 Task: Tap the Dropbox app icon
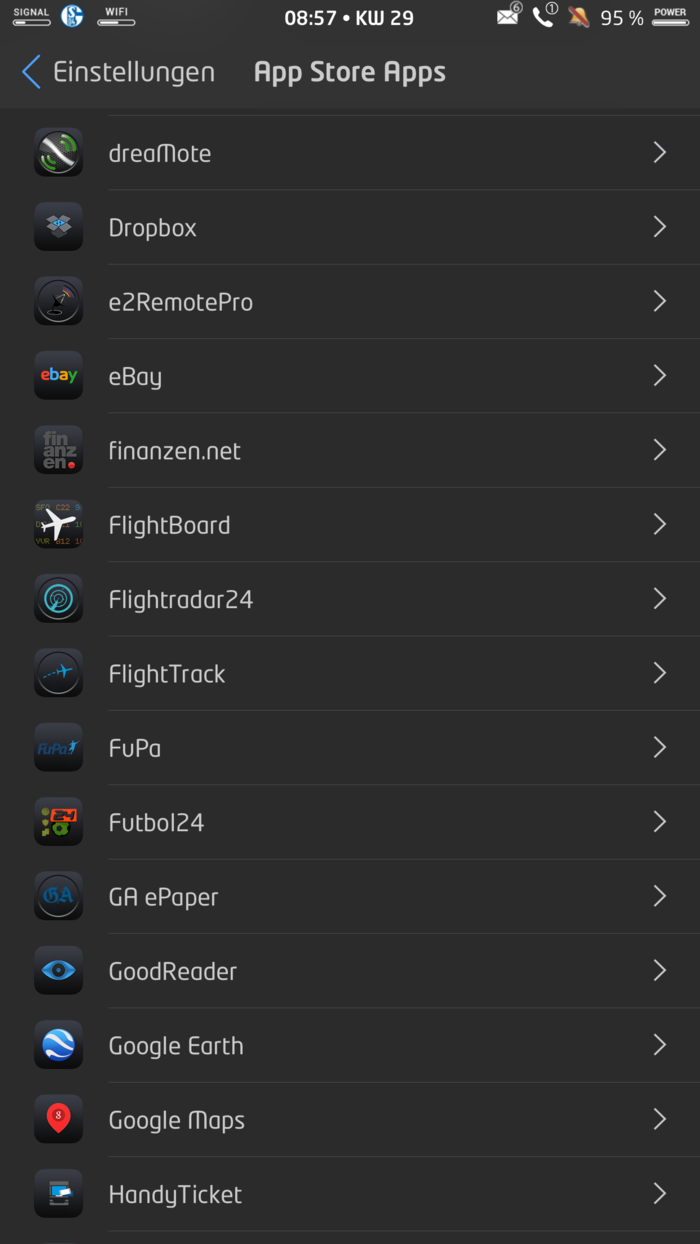click(58, 227)
